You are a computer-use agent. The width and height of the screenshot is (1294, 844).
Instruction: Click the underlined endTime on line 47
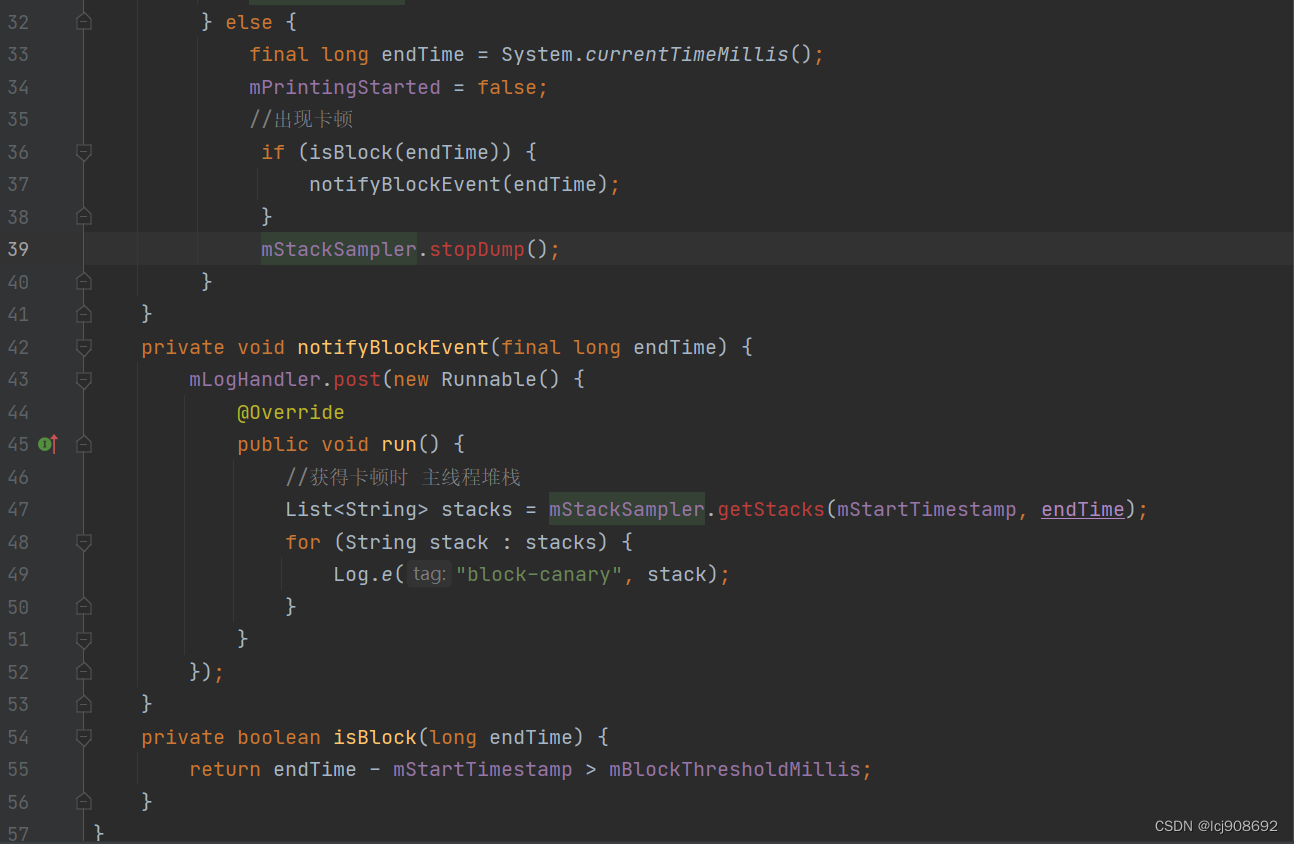click(x=1083, y=509)
